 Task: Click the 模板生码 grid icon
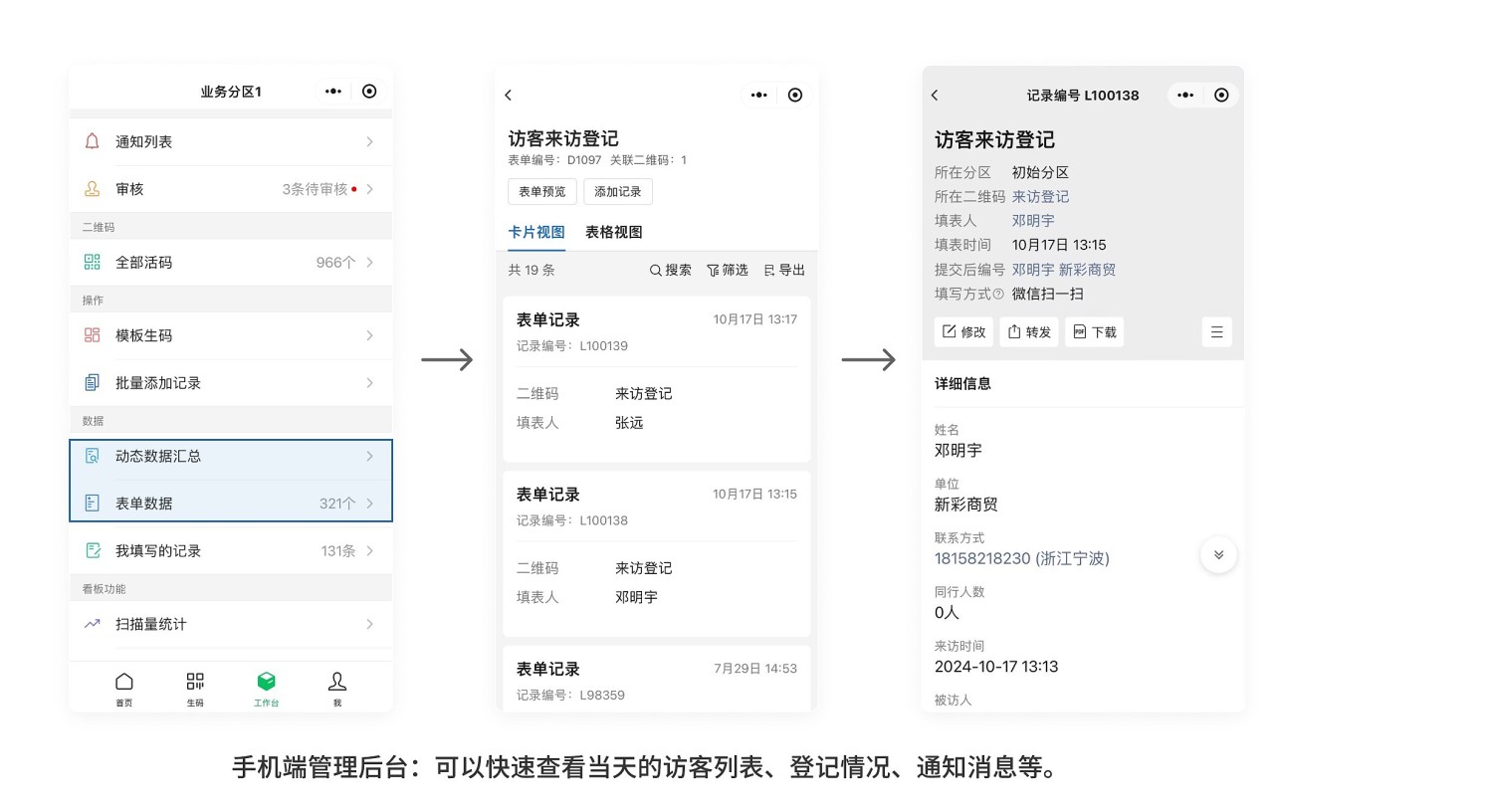pos(92,335)
